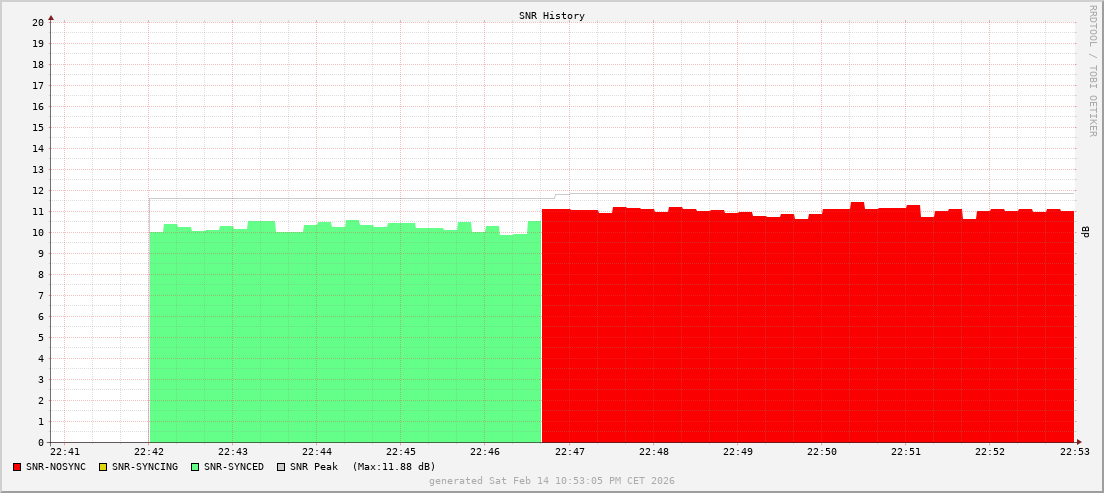
Task: Click the generated timestamp footer text
Action: tap(552, 481)
